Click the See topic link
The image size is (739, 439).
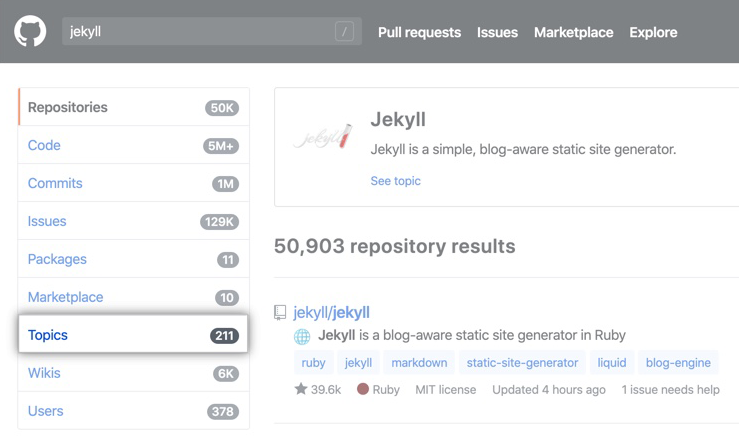pyautogui.click(x=395, y=181)
